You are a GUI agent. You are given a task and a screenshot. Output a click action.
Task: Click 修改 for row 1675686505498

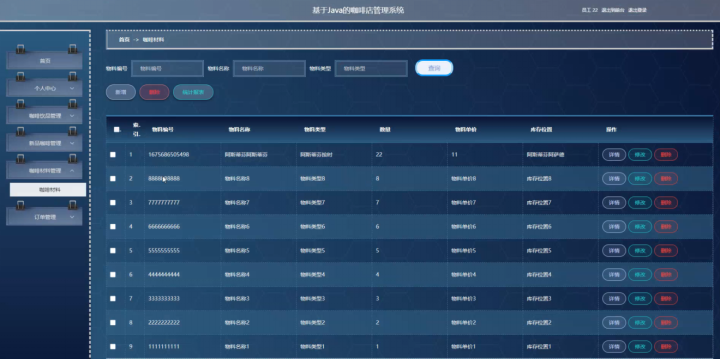640,155
